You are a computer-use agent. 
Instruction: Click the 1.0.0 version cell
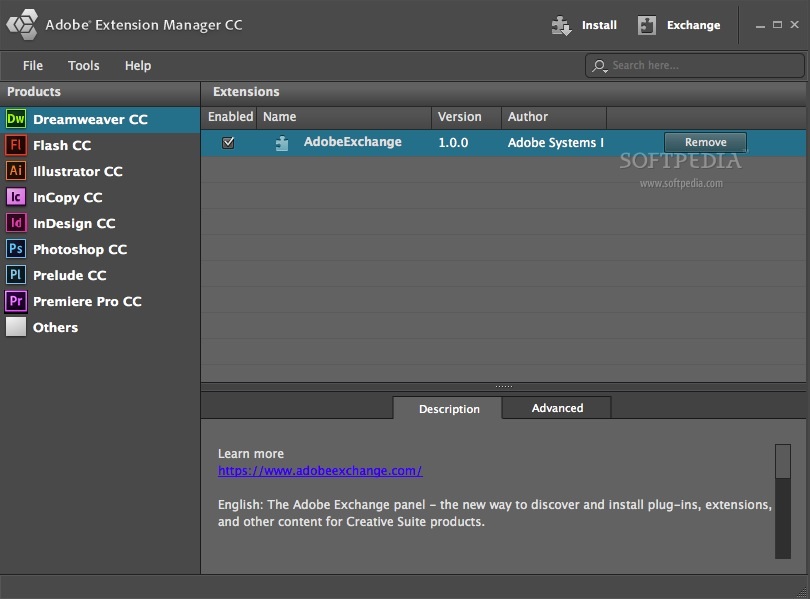click(x=453, y=143)
